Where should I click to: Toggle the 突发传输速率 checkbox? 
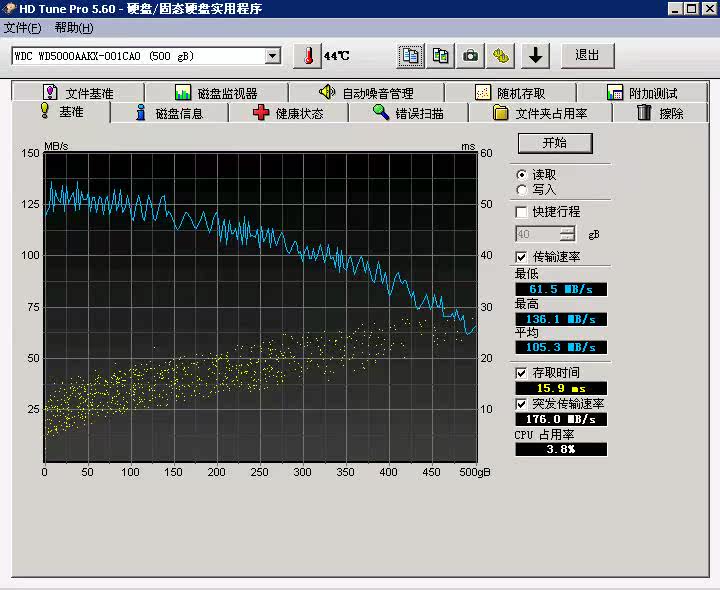point(521,404)
